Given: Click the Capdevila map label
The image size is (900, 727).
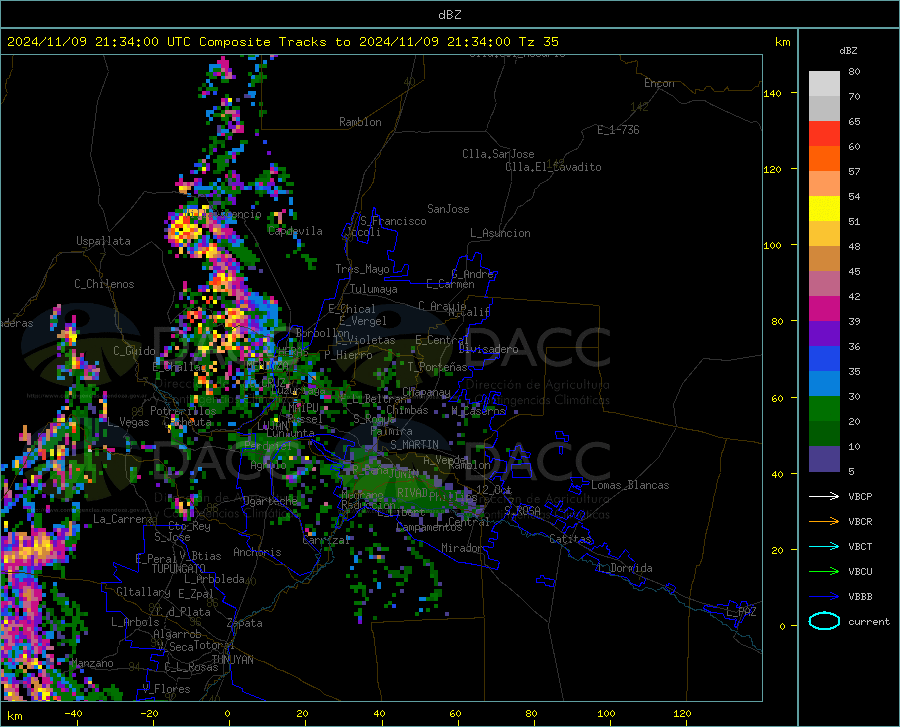Looking at the screenshot, I should [x=295, y=231].
